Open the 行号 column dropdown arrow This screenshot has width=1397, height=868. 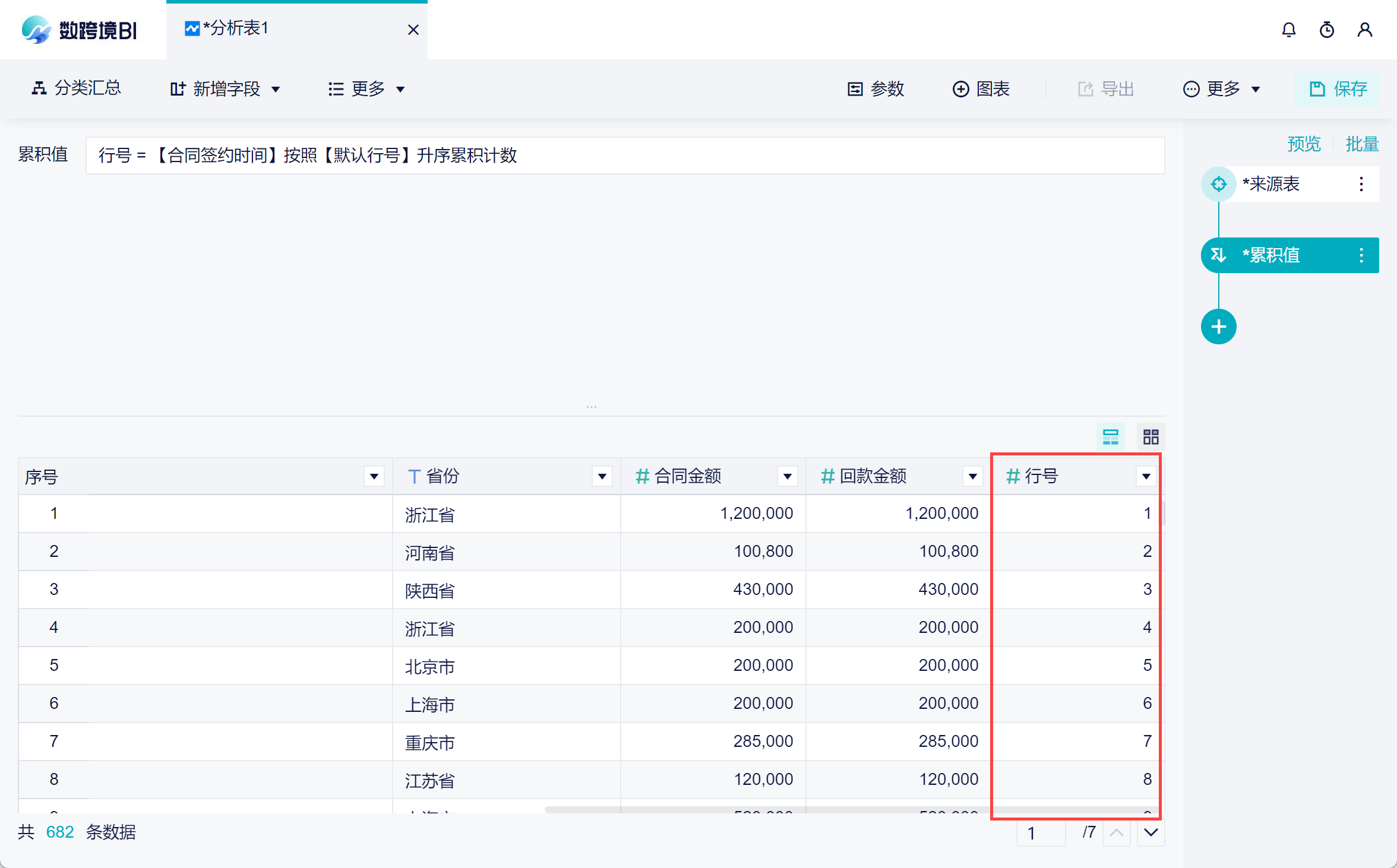click(x=1146, y=476)
